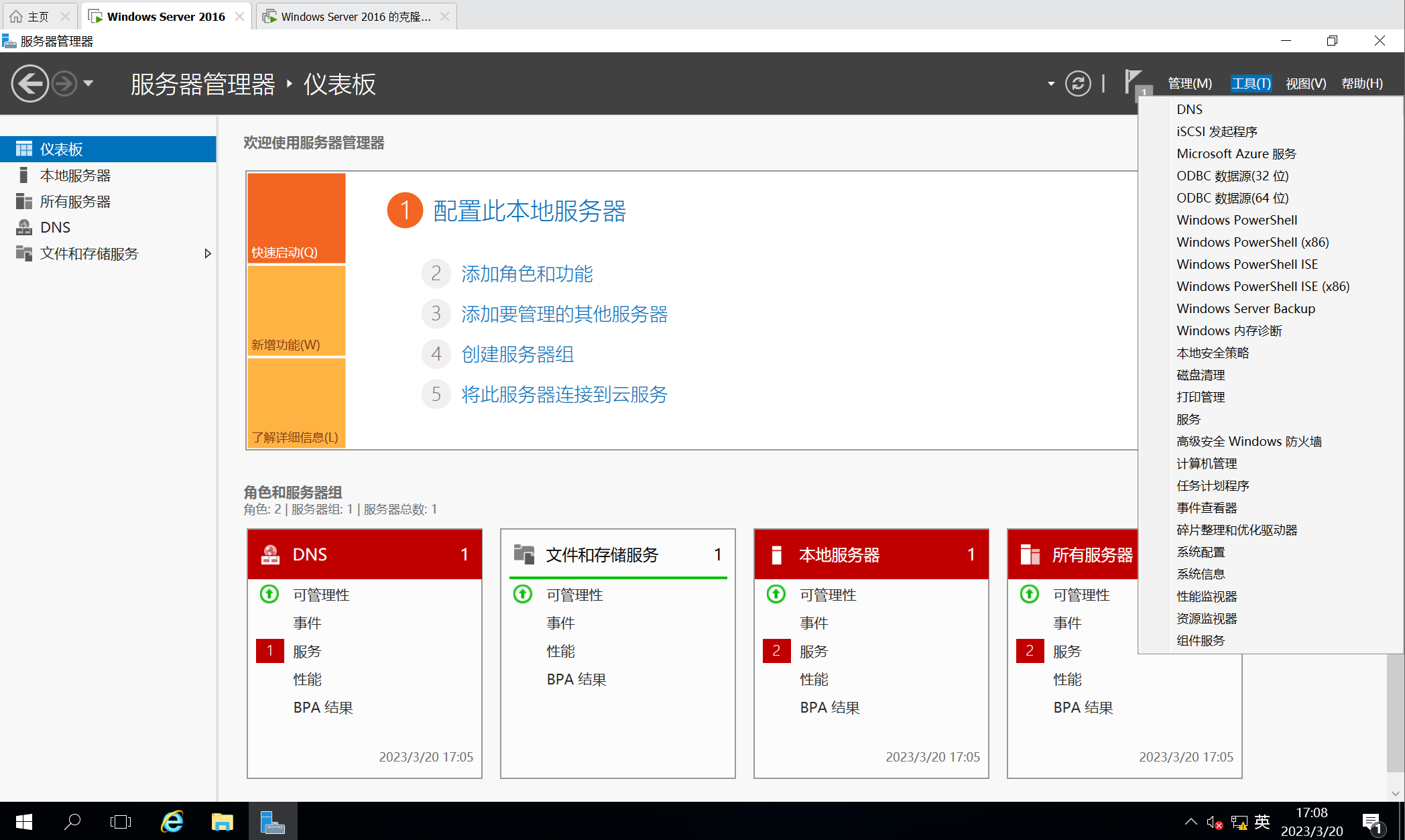Click the red services alert badge in DNS tile

click(x=269, y=651)
